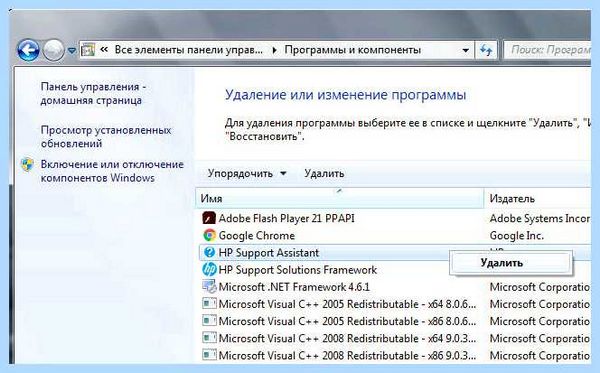
Task: Open the address bar history dropdown
Action: [466, 50]
